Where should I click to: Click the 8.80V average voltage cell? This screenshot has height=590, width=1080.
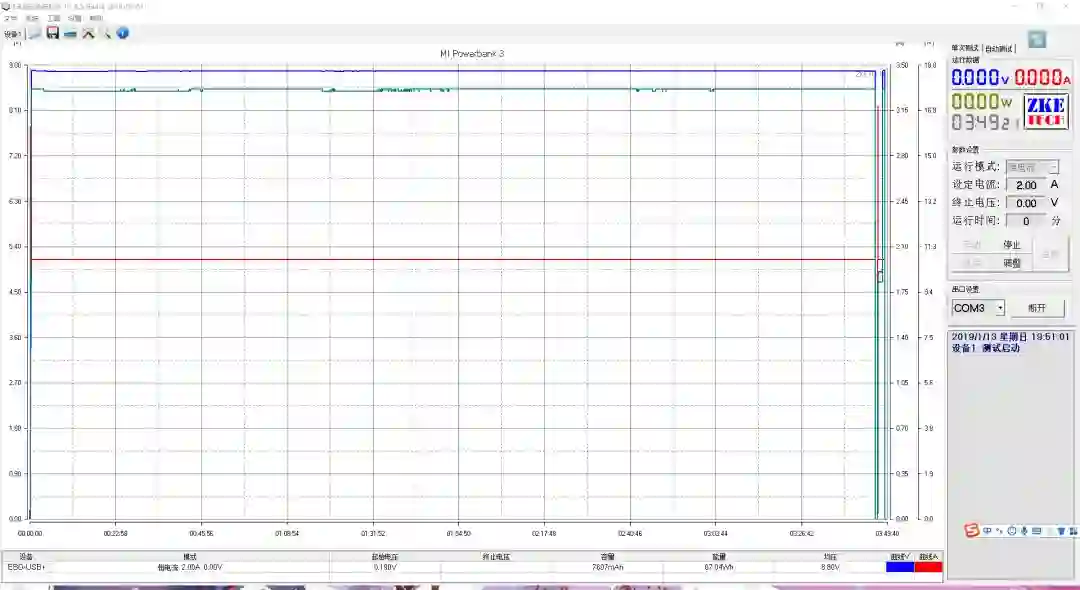click(x=830, y=567)
